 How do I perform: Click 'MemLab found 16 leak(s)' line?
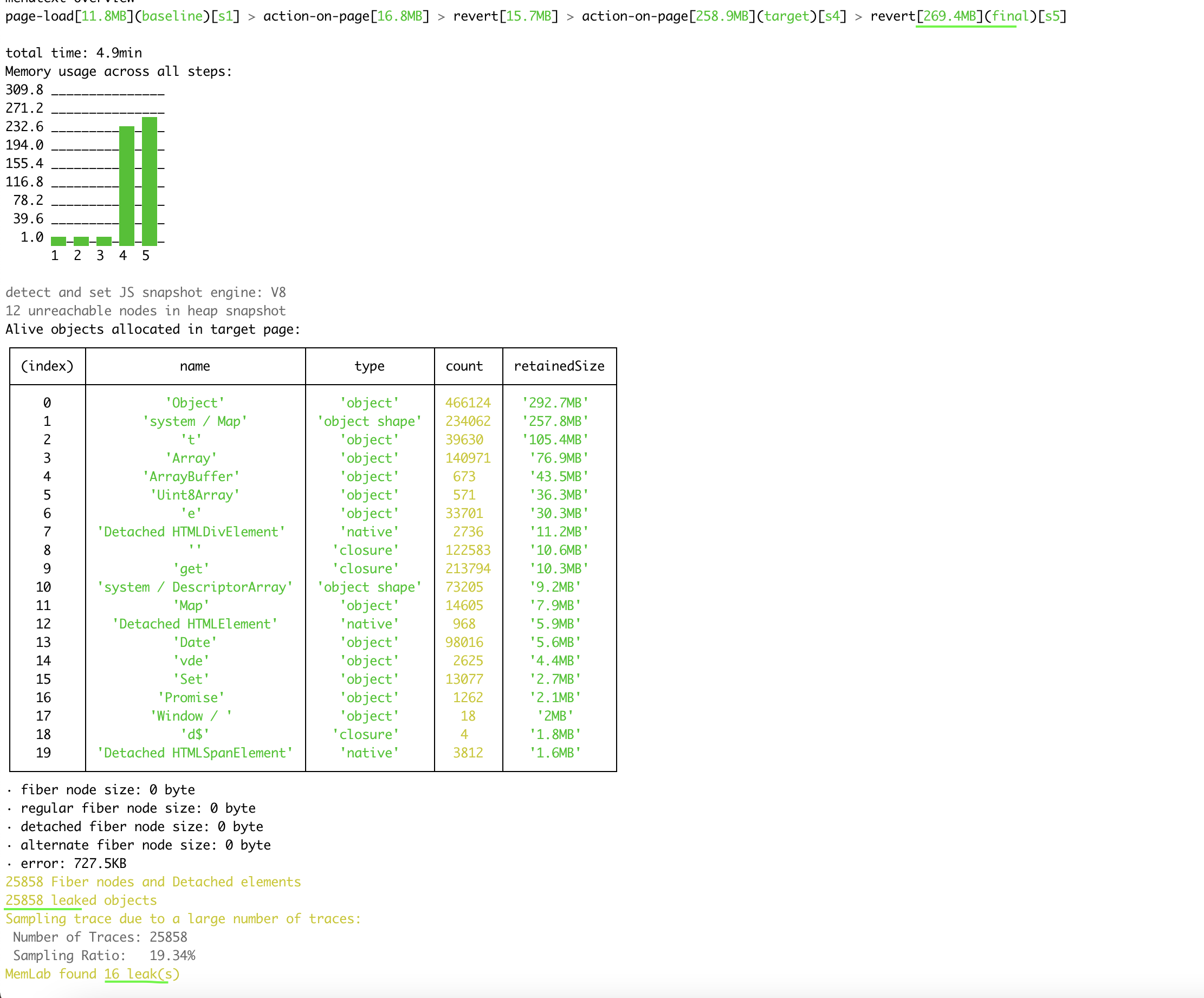click(92, 974)
